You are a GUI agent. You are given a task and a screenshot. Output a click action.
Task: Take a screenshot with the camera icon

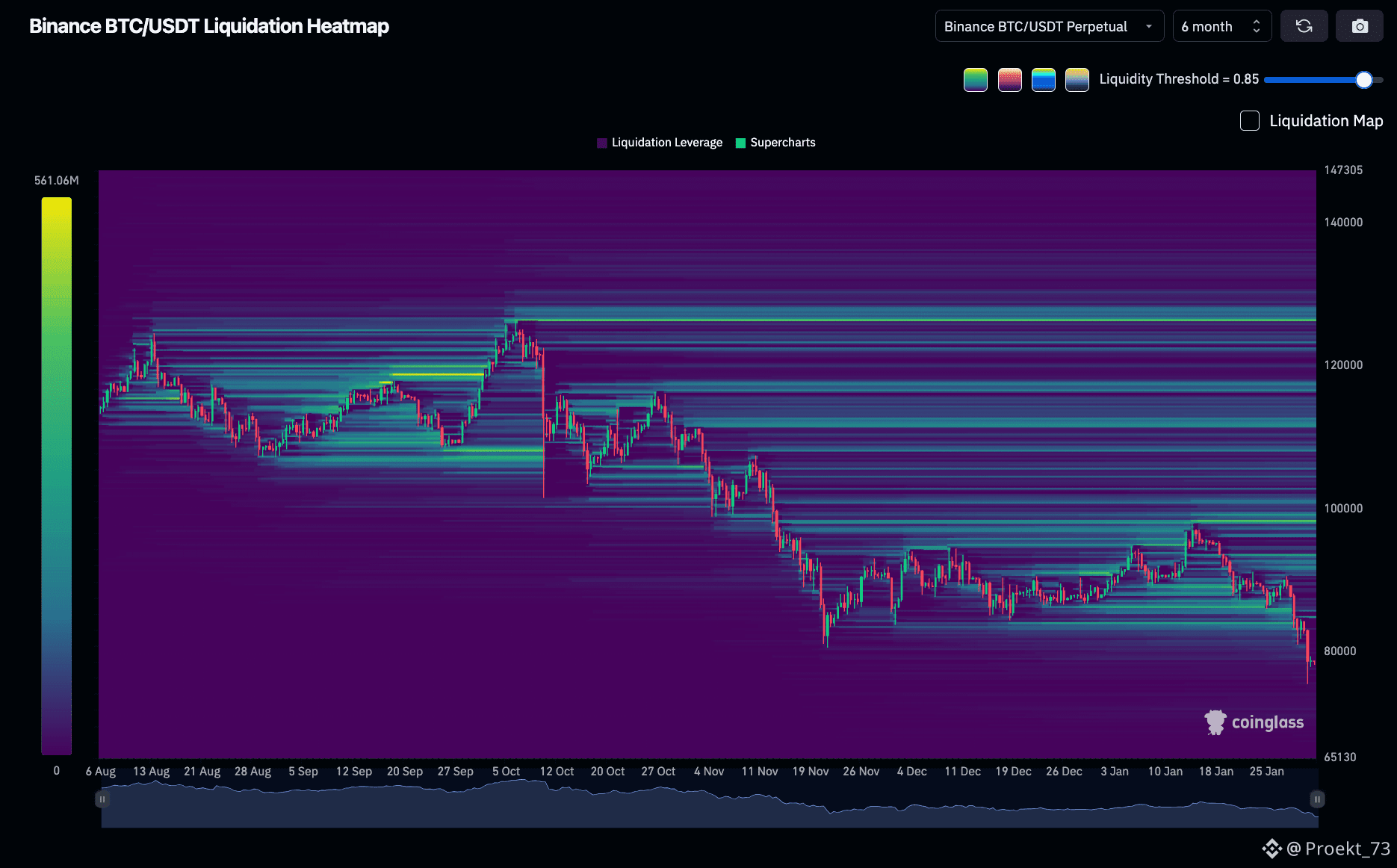pyautogui.click(x=1360, y=26)
